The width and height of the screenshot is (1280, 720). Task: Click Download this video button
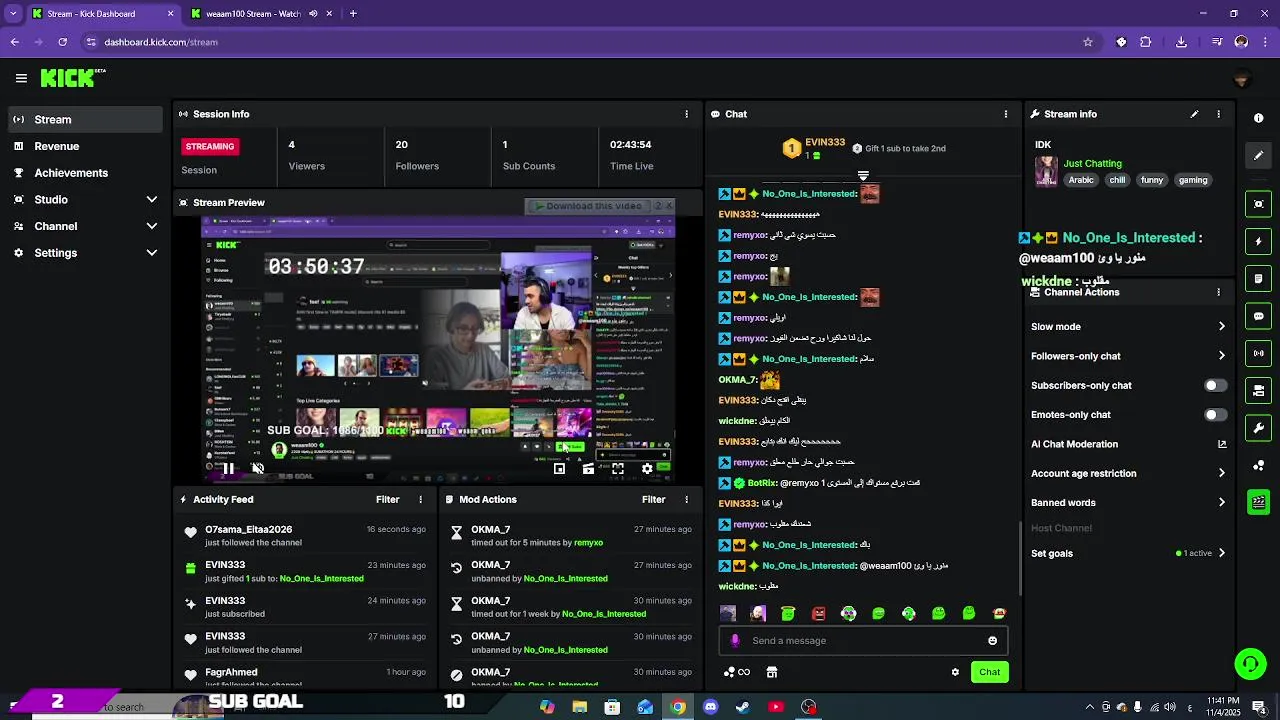click(x=588, y=206)
